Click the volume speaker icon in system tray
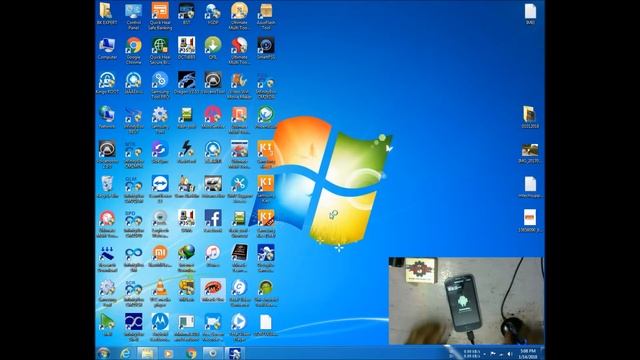 click(509, 354)
